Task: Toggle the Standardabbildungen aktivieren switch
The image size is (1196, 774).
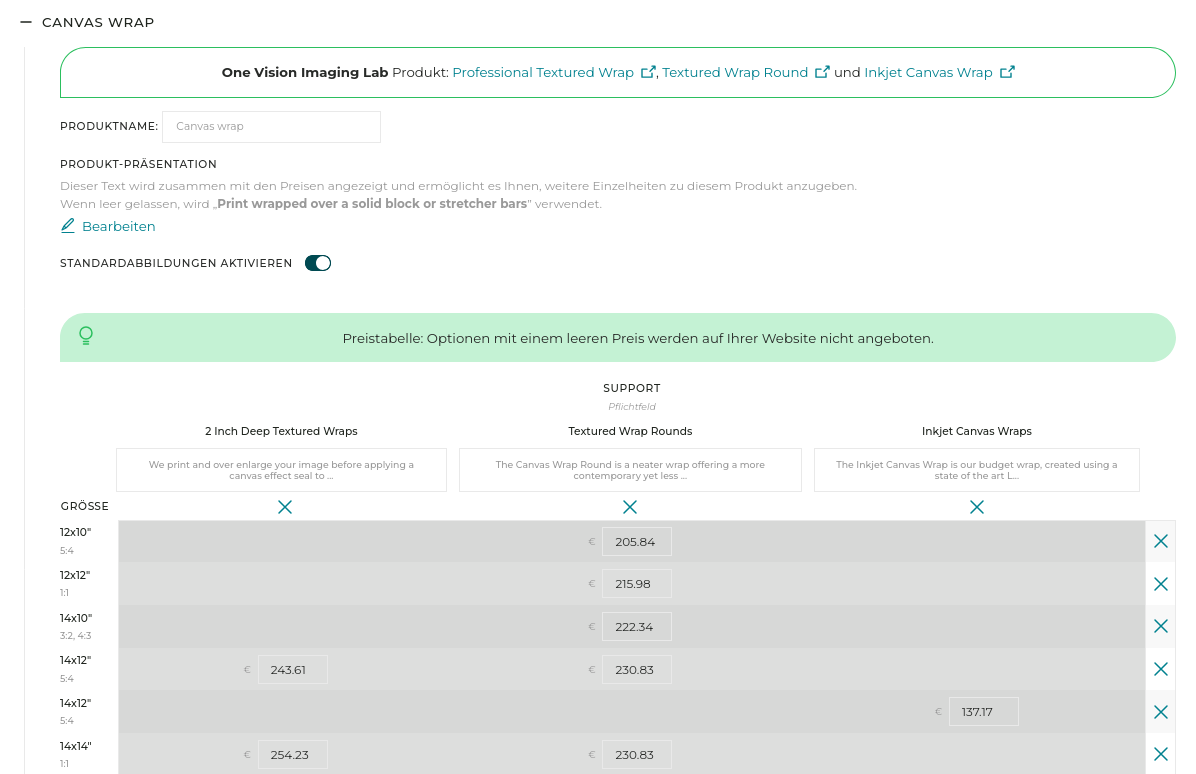Action: [x=318, y=263]
